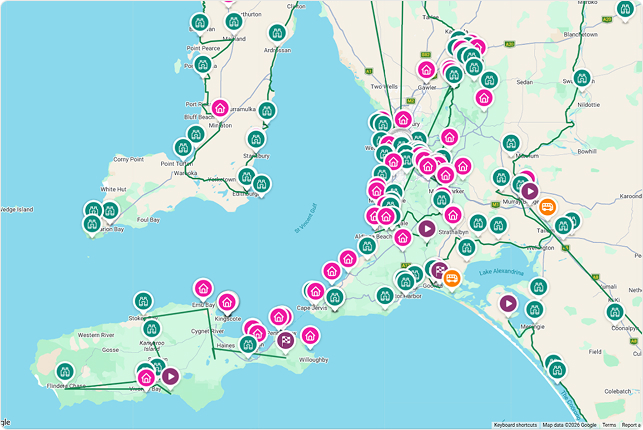Click binoculars marker at Stokes Bay
643x430 pixels.
(x=143, y=302)
